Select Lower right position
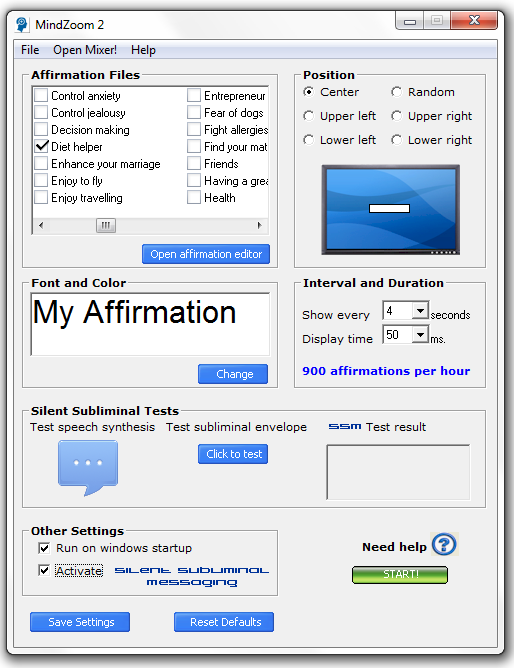The width and height of the screenshot is (514, 668). [396, 140]
